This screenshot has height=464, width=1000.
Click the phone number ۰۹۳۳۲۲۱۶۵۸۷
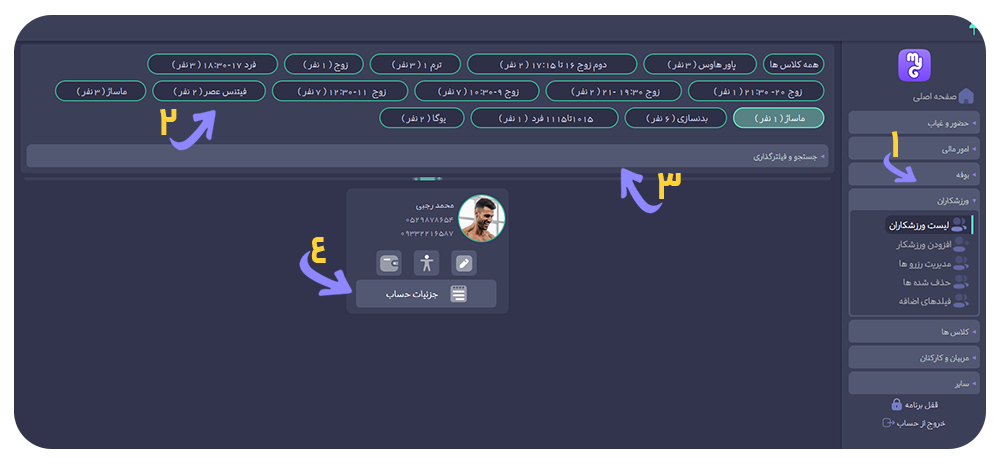pyautogui.click(x=427, y=233)
